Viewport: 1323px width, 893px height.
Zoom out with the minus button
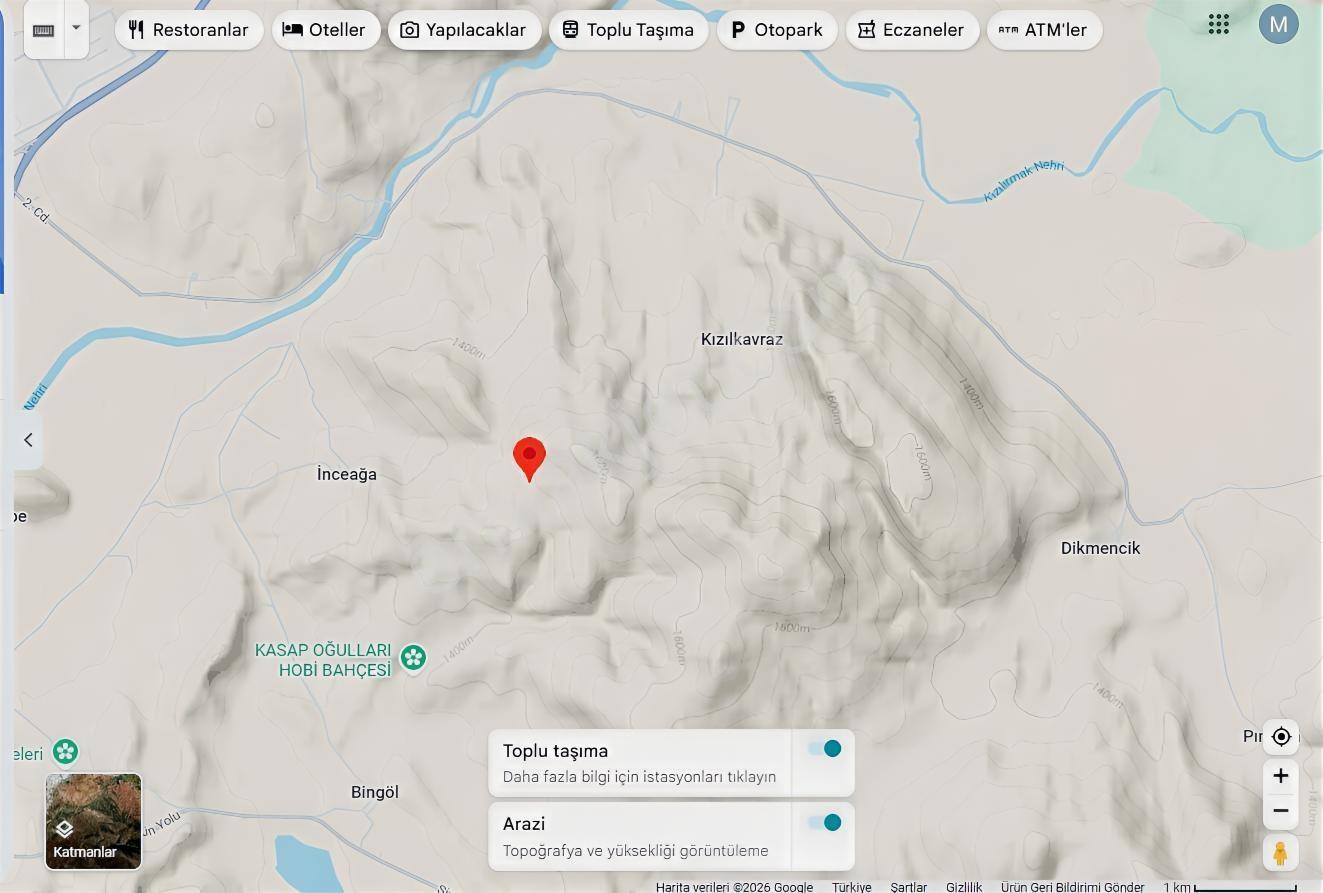pyautogui.click(x=1281, y=811)
